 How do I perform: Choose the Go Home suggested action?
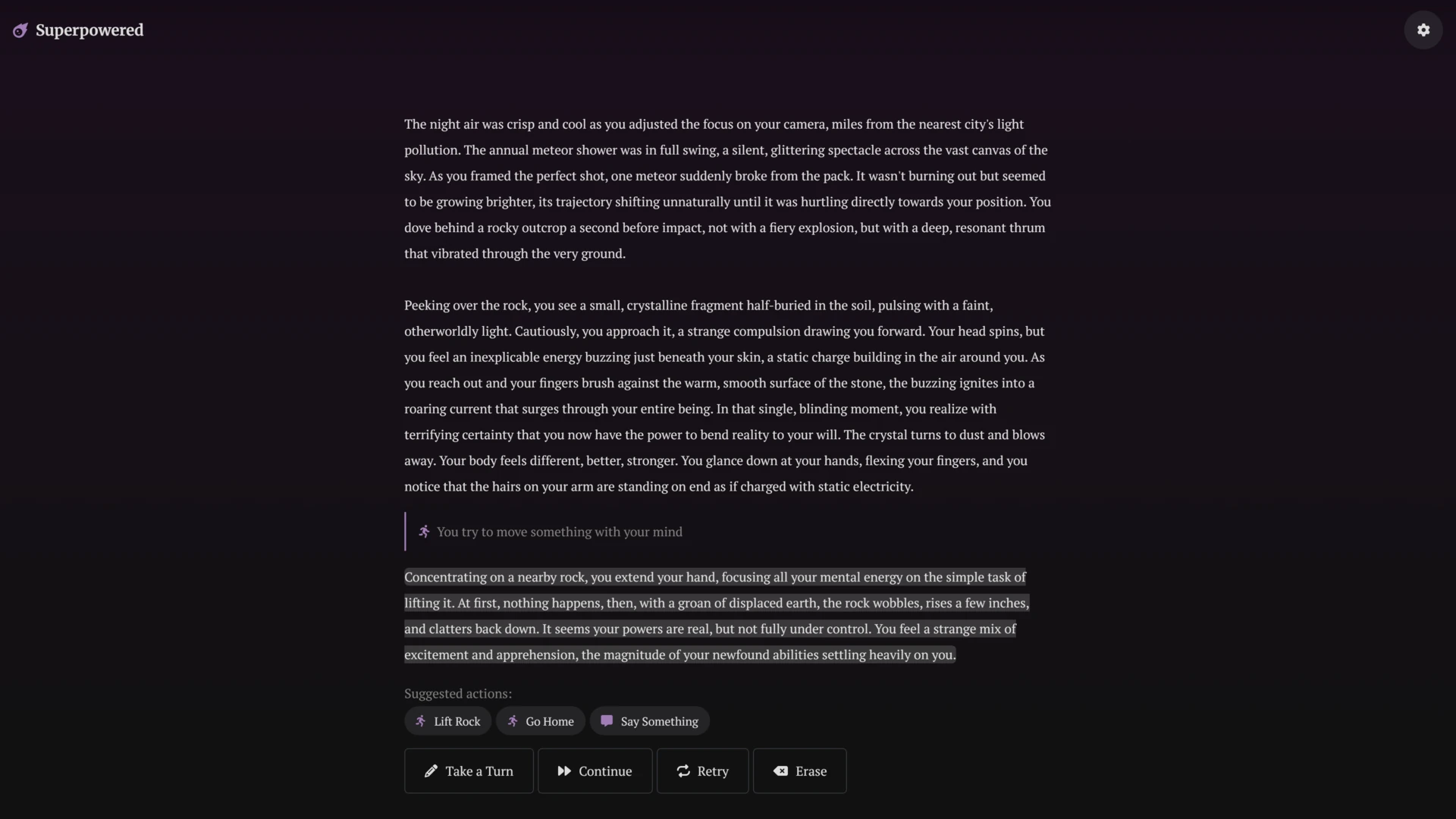coord(540,720)
